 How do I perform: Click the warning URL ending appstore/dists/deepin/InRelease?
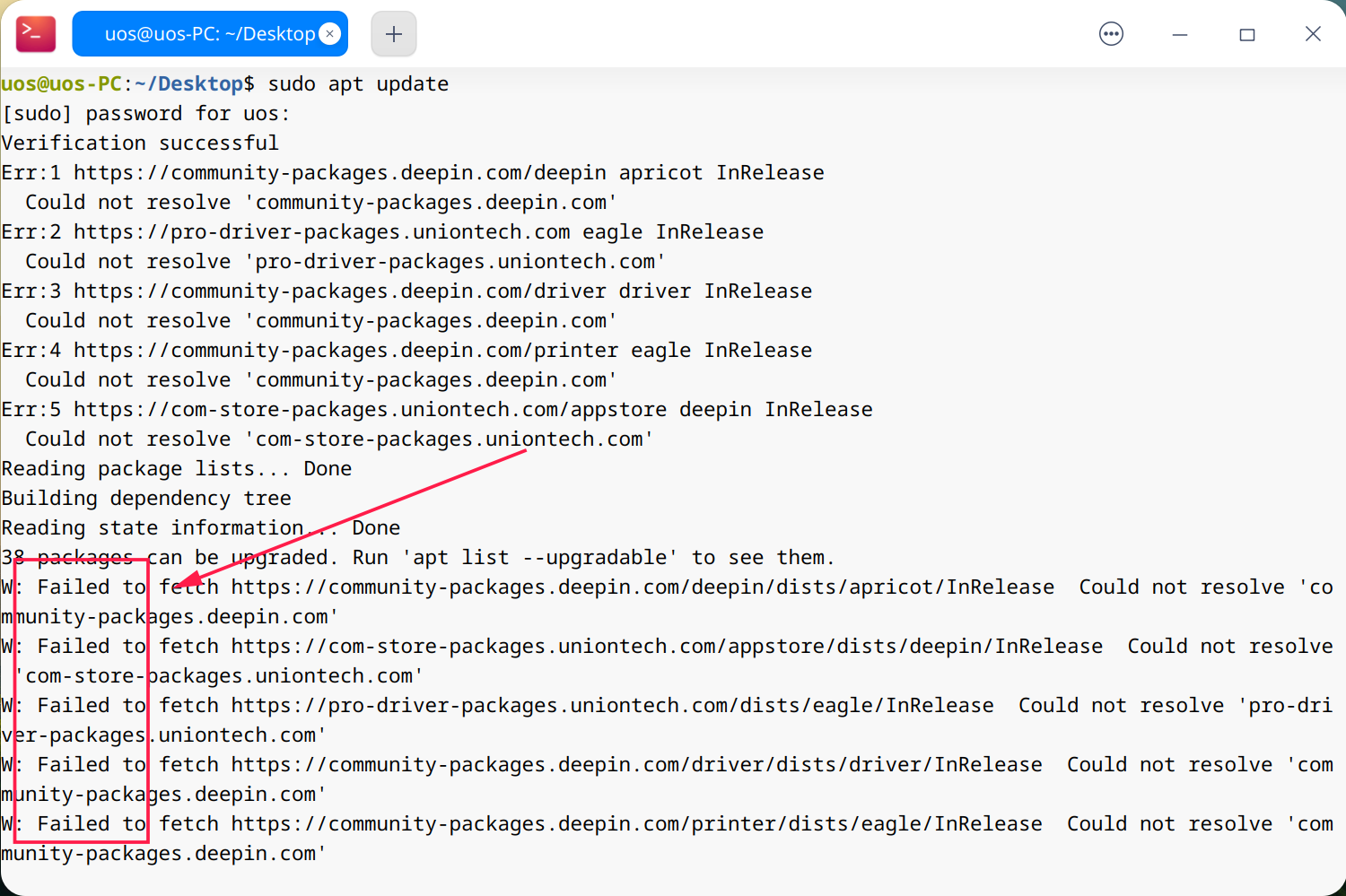(x=667, y=647)
